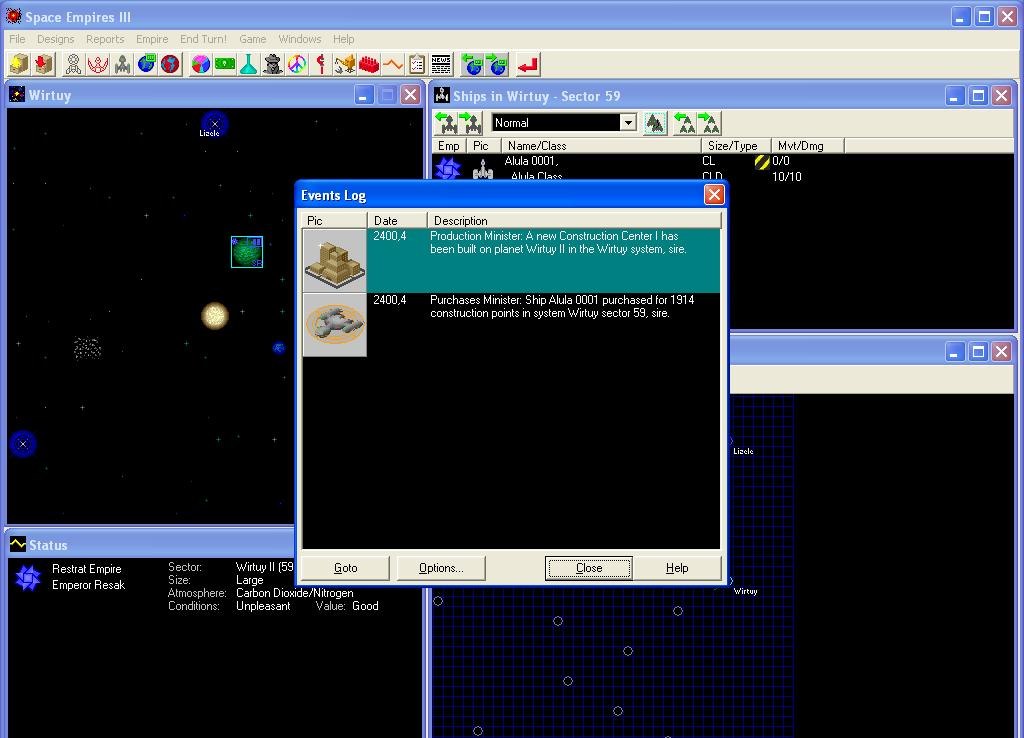
Task: Click the Options... button in Events Log
Action: 441,568
